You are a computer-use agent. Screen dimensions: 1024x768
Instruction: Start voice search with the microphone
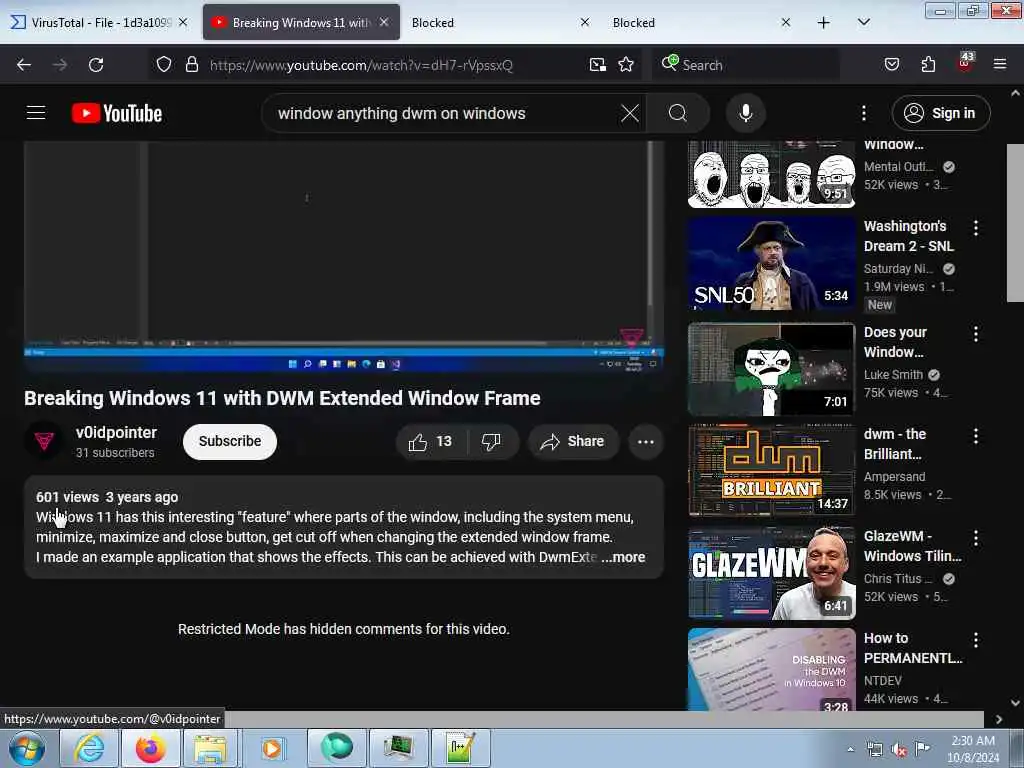click(745, 113)
